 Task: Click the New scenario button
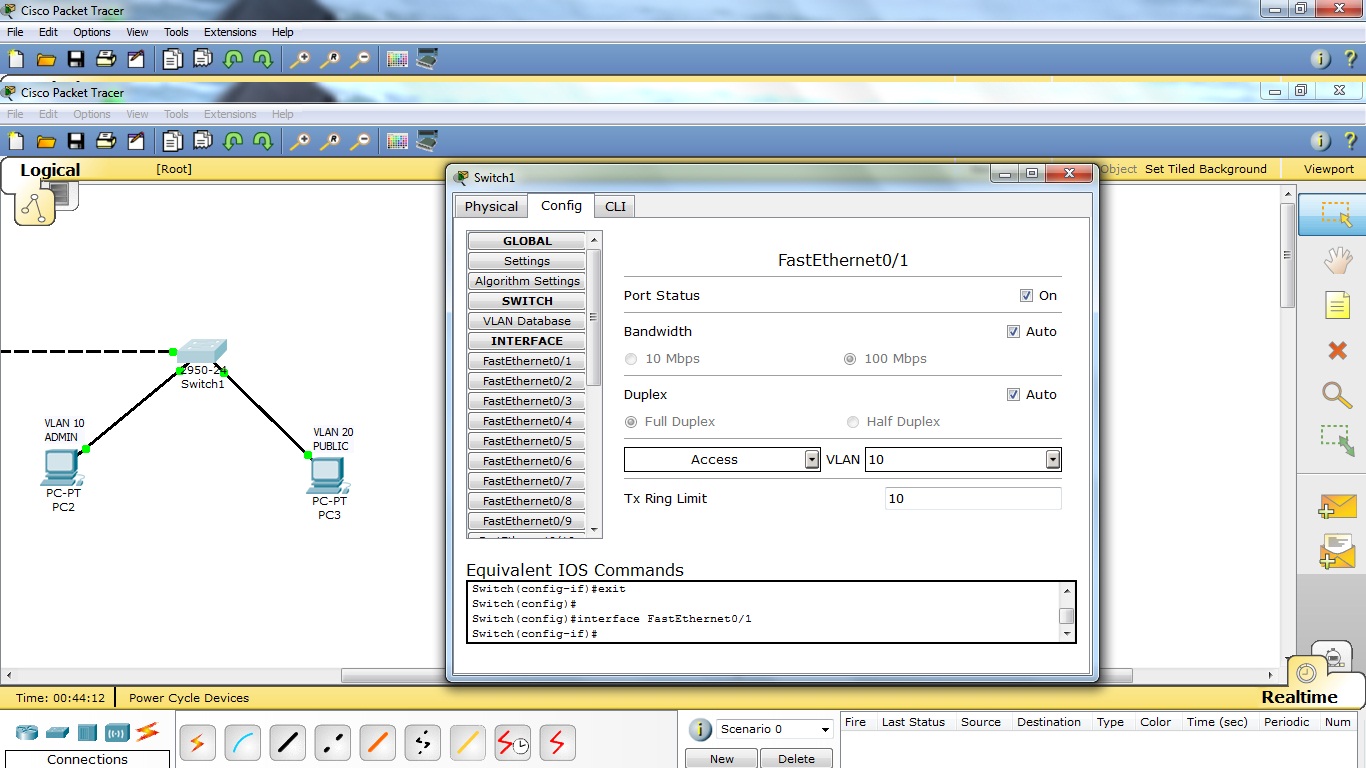[722, 758]
